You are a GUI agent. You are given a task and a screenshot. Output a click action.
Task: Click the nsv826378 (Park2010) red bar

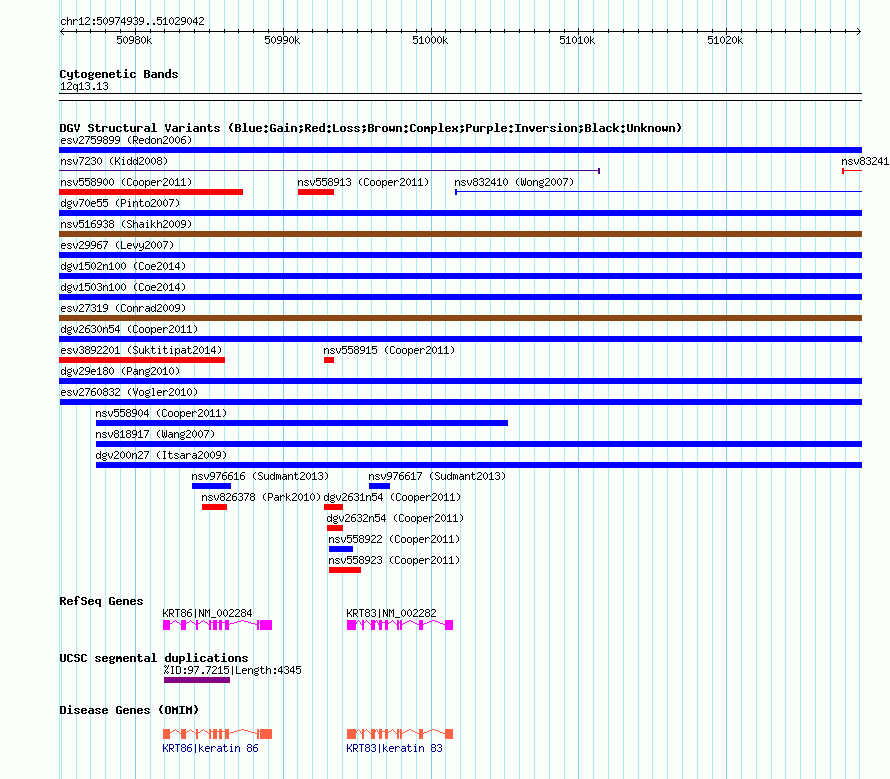coord(215,507)
